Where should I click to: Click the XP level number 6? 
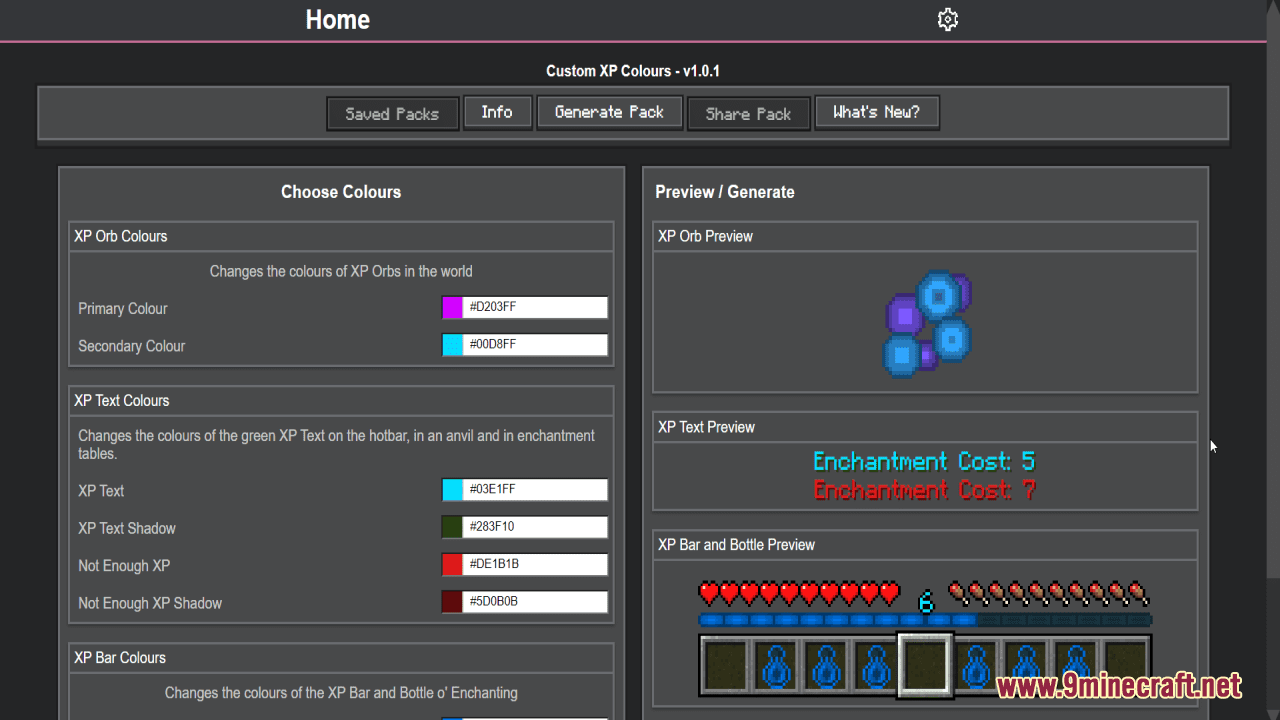coord(925,601)
